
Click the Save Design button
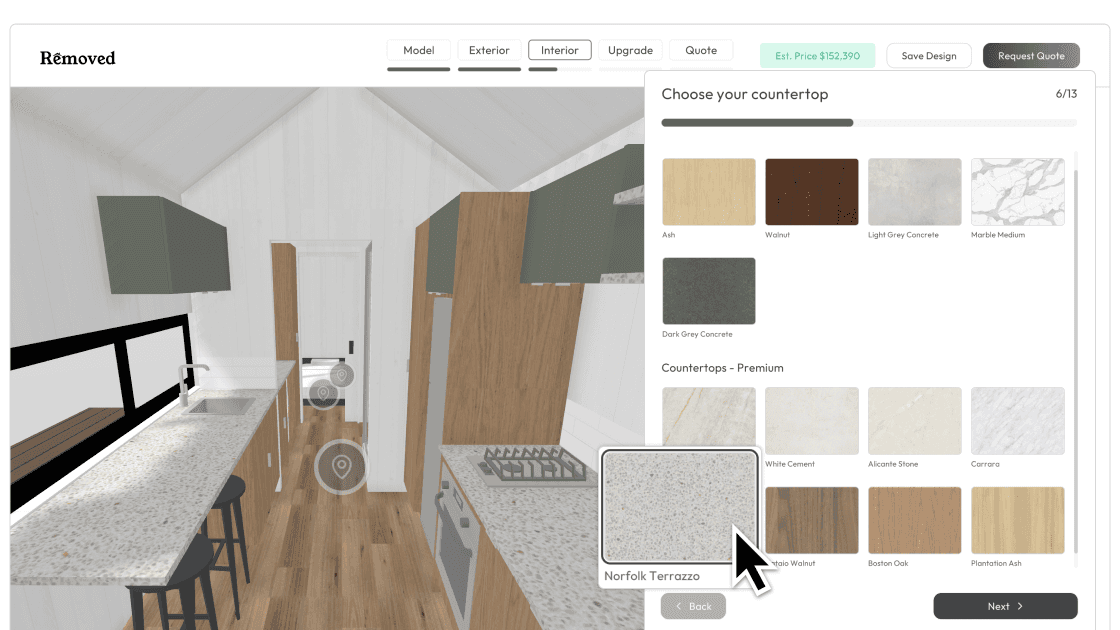(928, 55)
